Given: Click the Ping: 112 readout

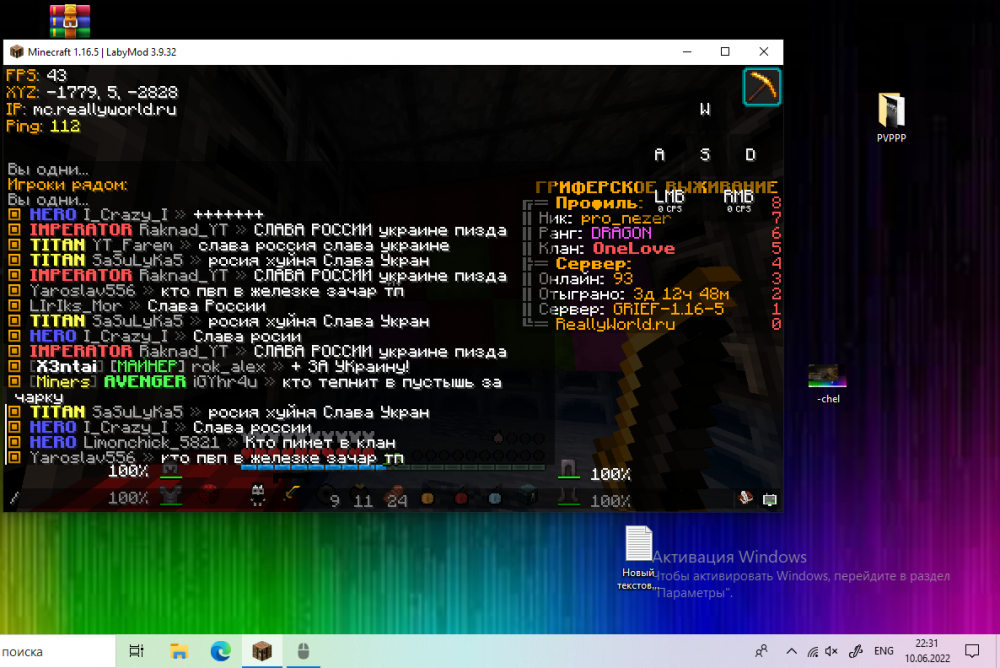Looking at the screenshot, I should pyautogui.click(x=43, y=126).
